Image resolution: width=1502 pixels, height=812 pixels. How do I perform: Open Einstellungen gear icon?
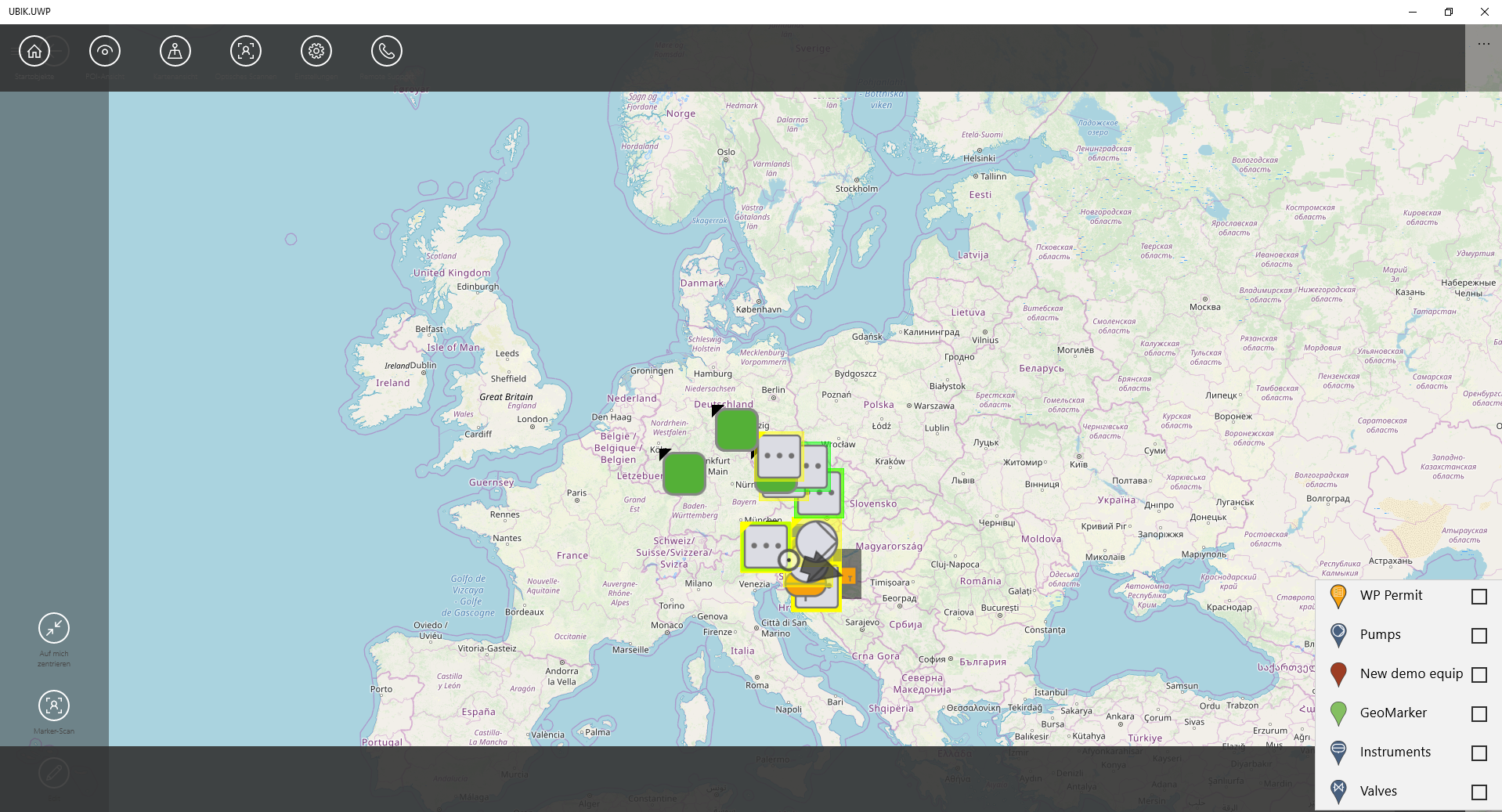click(316, 52)
